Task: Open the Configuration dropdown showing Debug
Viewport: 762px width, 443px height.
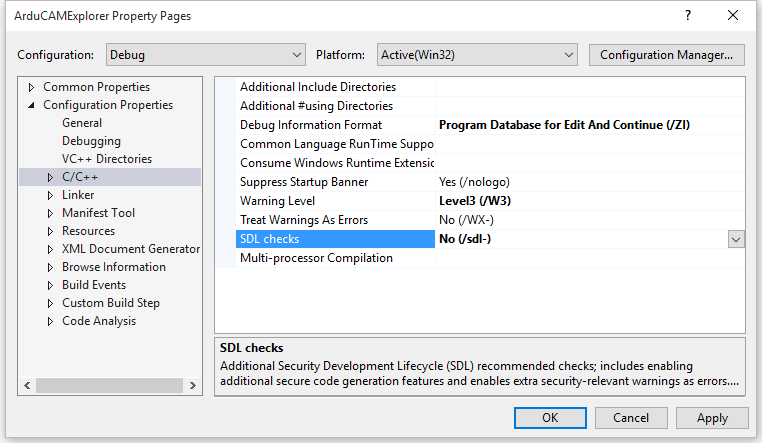Action: coord(206,55)
